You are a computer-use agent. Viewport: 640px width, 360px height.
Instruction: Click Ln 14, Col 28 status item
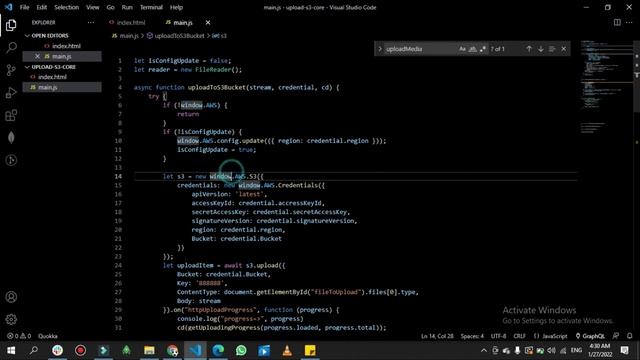[x=437, y=336]
